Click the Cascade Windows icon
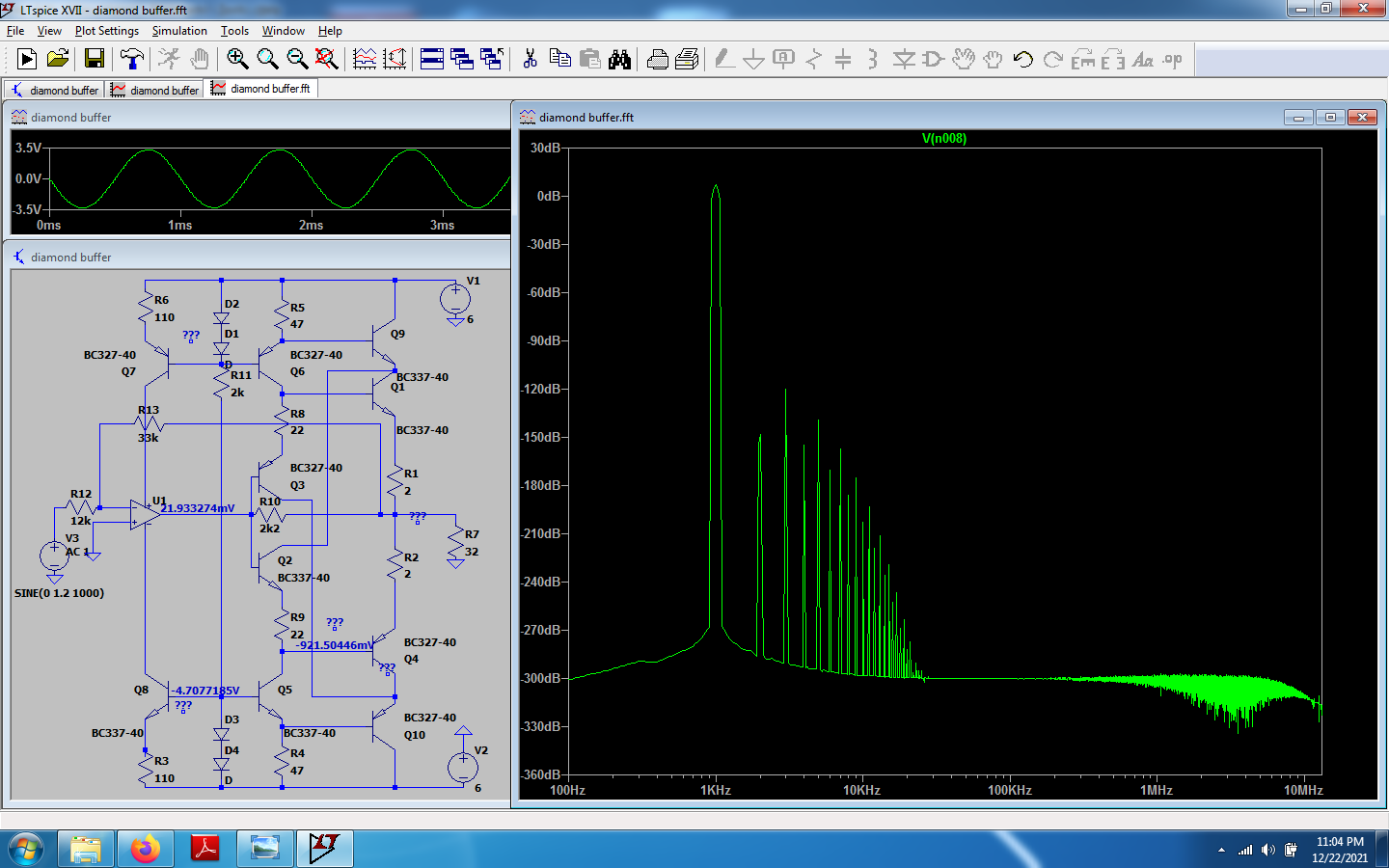Viewport: 1389px width, 868px height. point(462,60)
